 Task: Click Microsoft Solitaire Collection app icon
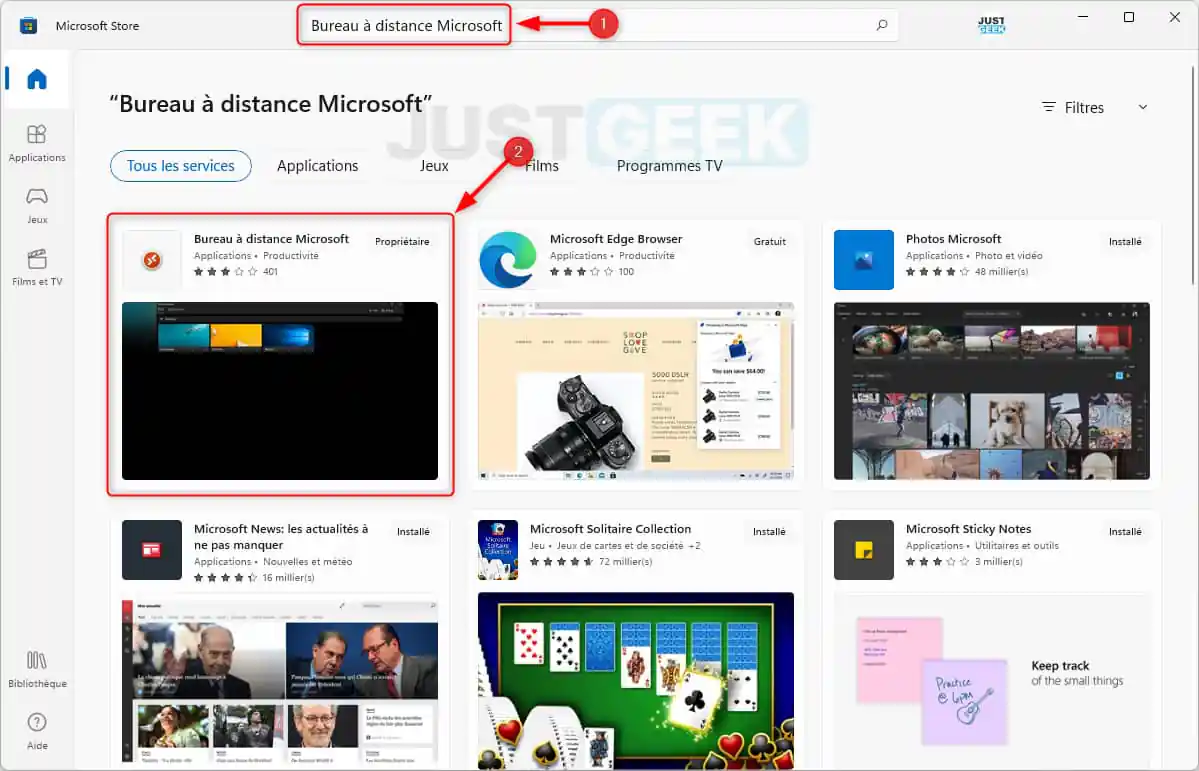[498, 550]
